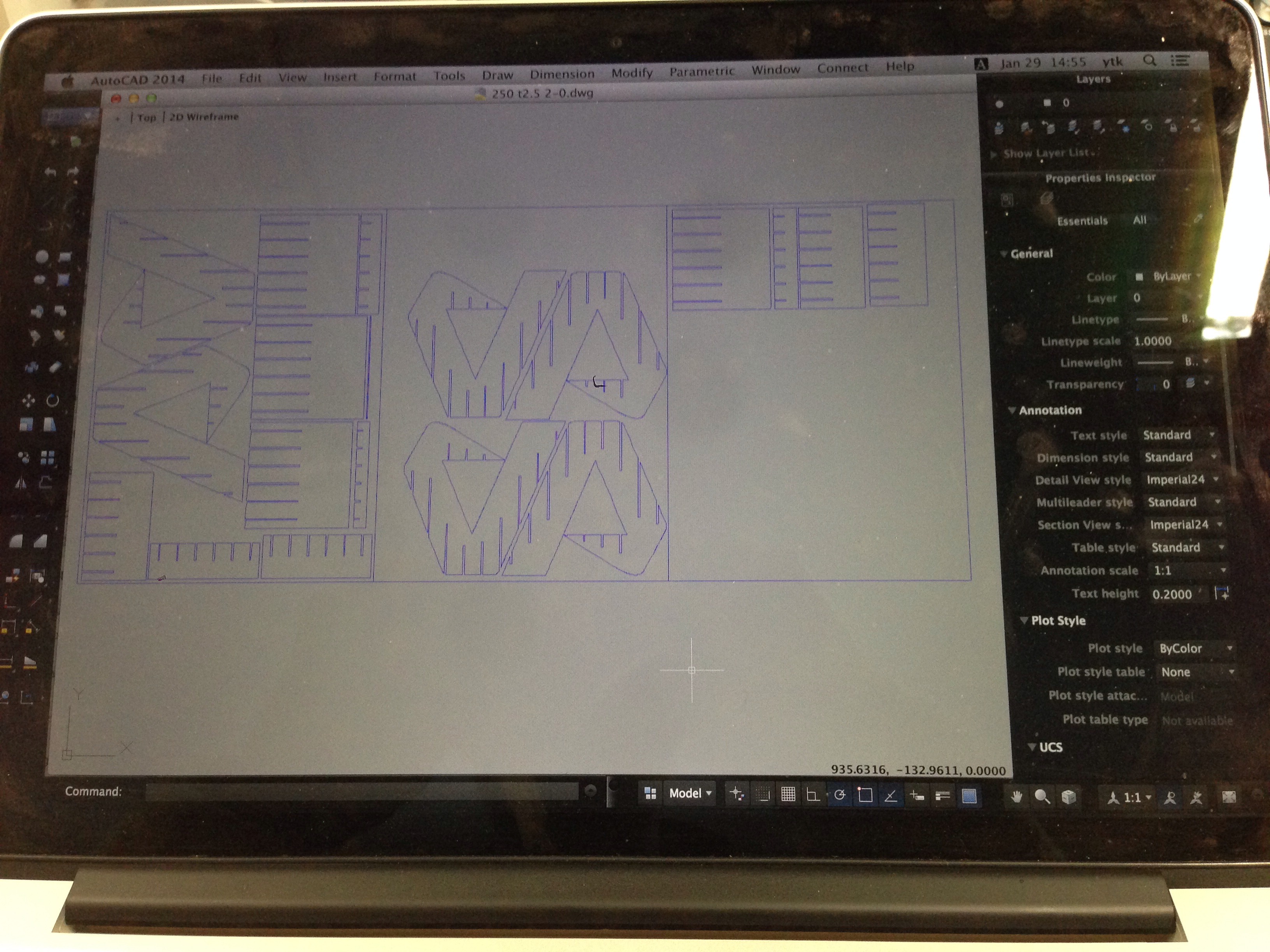Toggle Dynamic Input in status bar
This screenshot has width=1270, height=952.
(917, 795)
